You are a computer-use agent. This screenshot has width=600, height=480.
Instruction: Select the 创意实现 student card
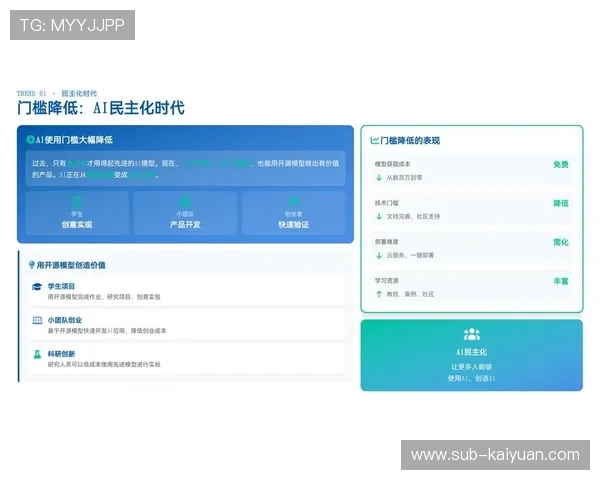(x=77, y=213)
